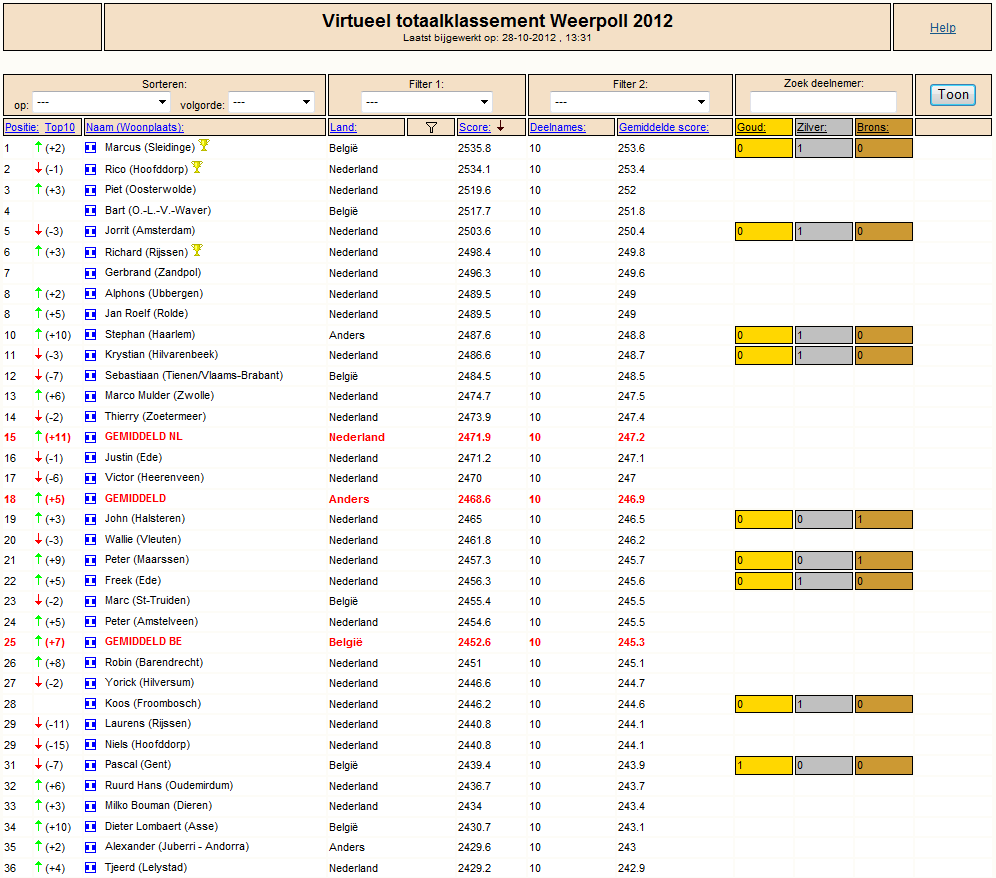The image size is (996, 878).
Task: Click the Zoek deelnemer search field
Action: tap(823, 102)
